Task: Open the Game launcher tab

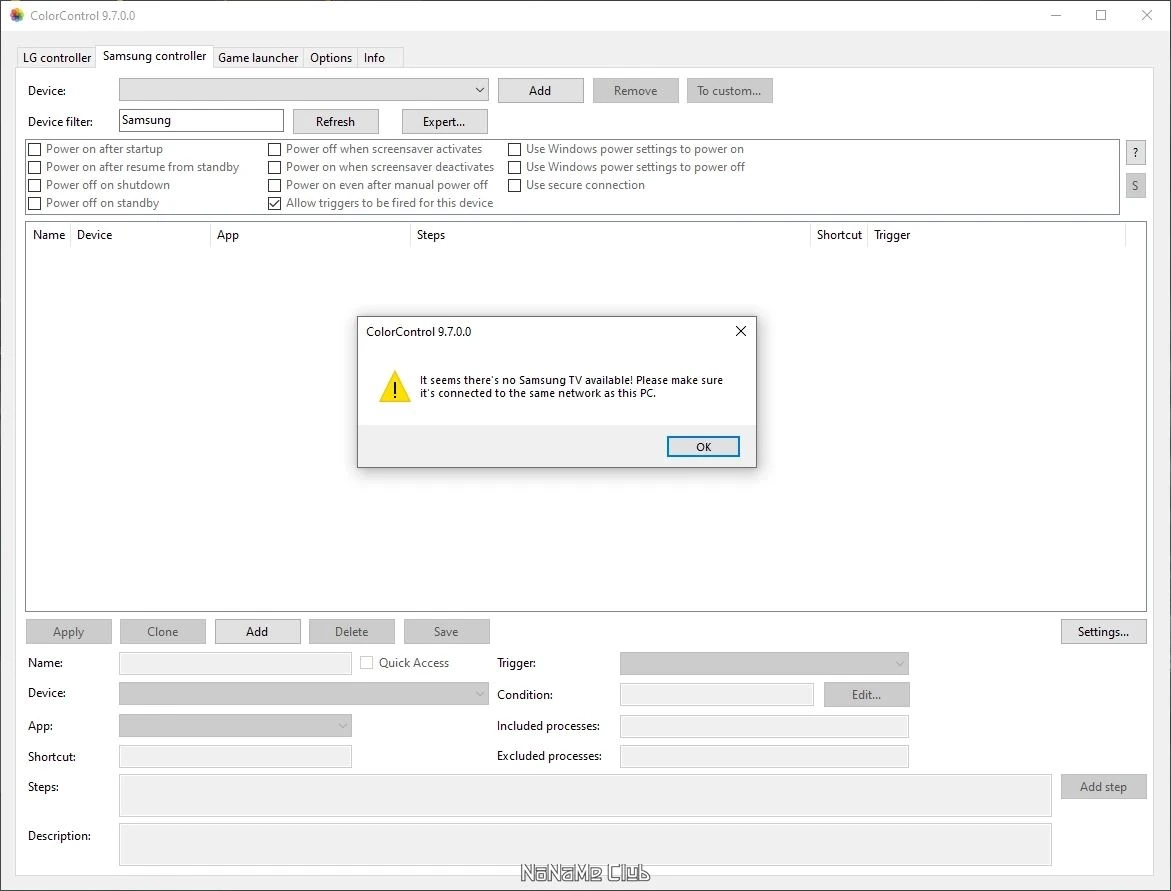Action: pyautogui.click(x=258, y=58)
